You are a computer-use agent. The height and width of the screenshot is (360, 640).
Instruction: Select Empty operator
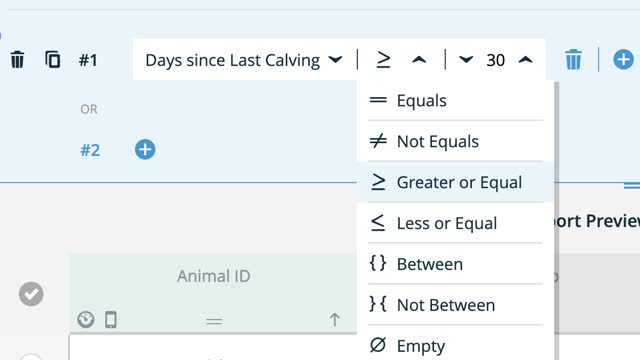click(456, 345)
